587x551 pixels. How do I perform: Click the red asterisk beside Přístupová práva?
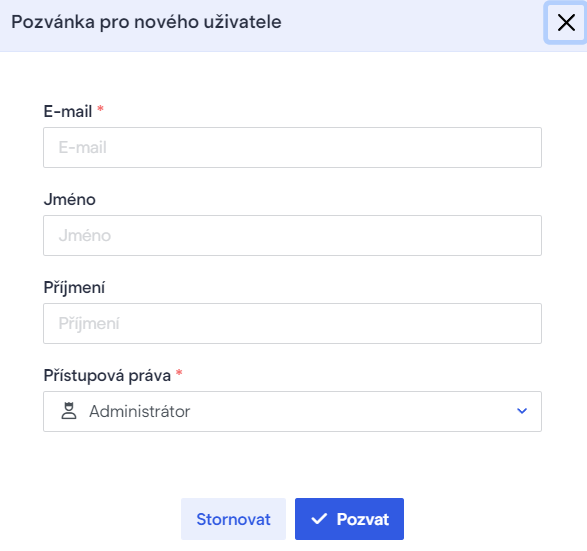point(179,372)
